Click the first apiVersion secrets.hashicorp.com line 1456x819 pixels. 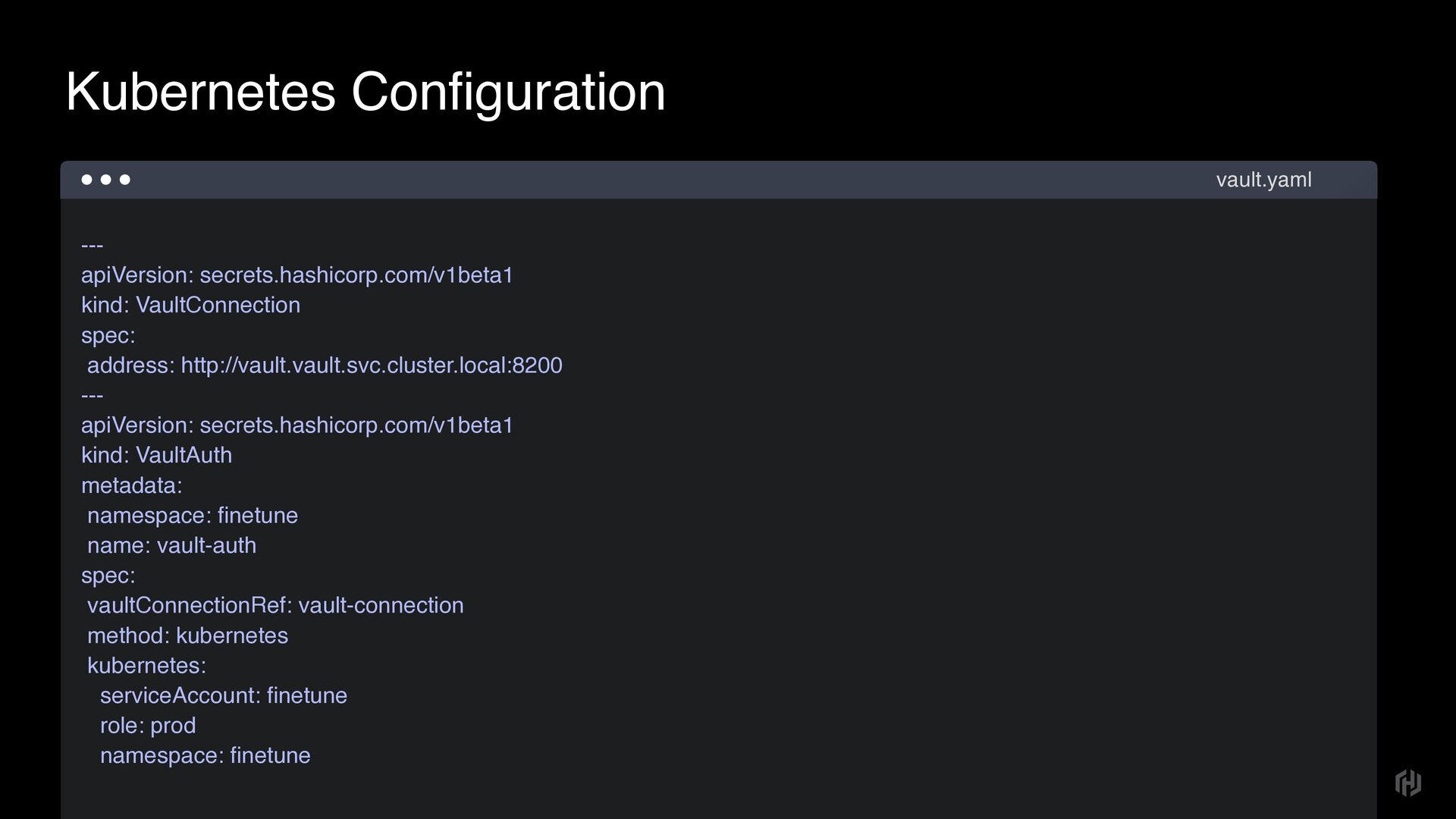point(297,275)
